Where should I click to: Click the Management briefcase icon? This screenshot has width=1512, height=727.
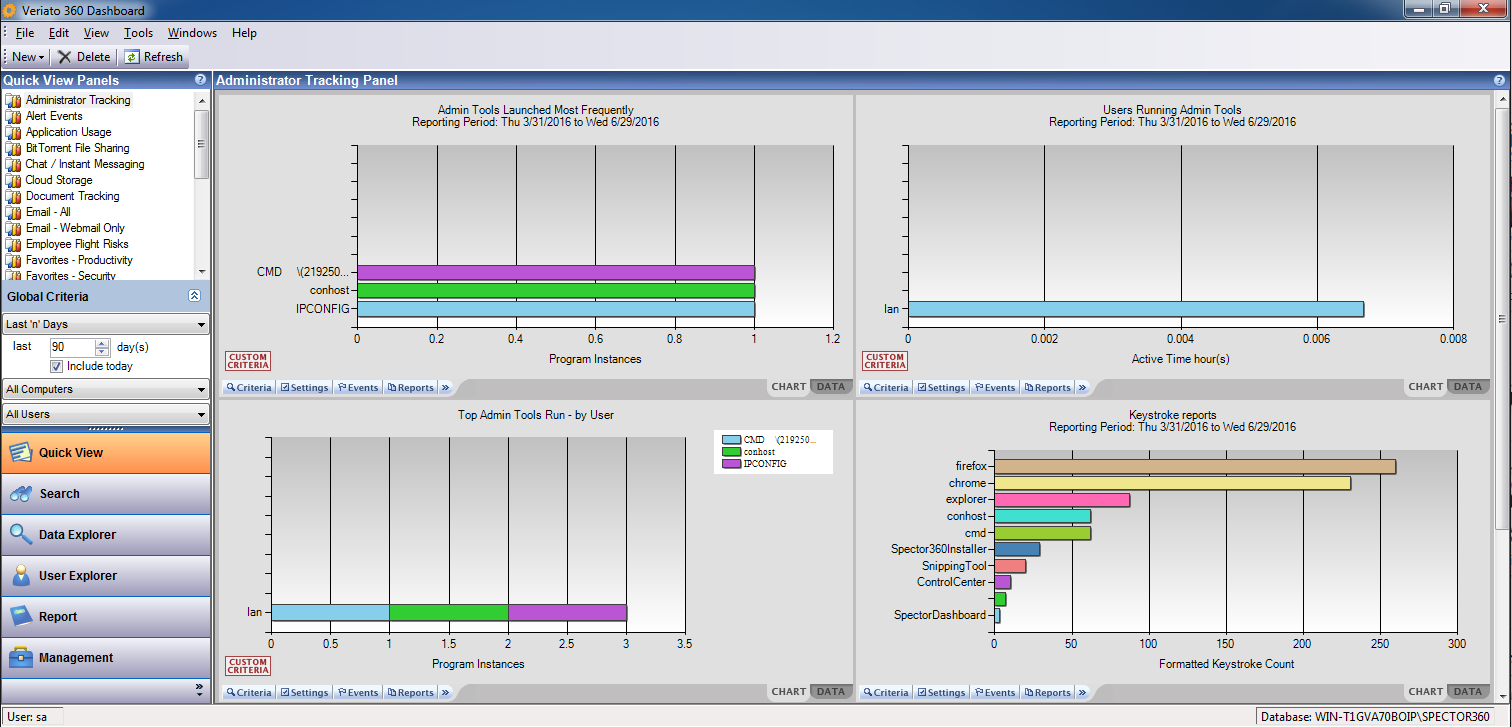[21, 658]
